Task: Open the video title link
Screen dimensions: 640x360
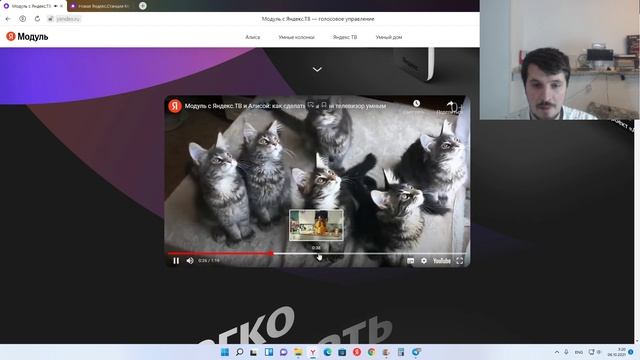Action: (285, 106)
